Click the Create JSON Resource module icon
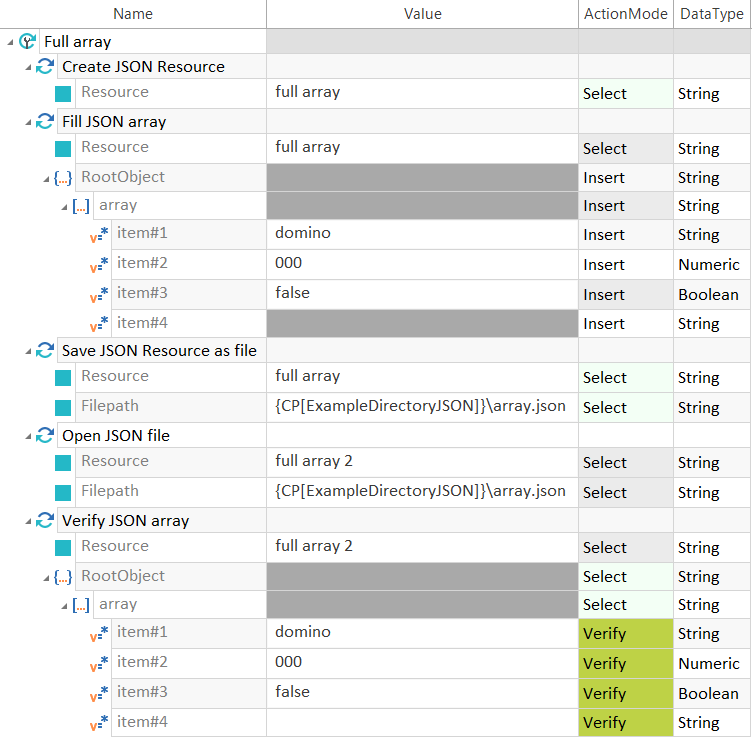The height and width of the screenshot is (738, 752). point(45,67)
